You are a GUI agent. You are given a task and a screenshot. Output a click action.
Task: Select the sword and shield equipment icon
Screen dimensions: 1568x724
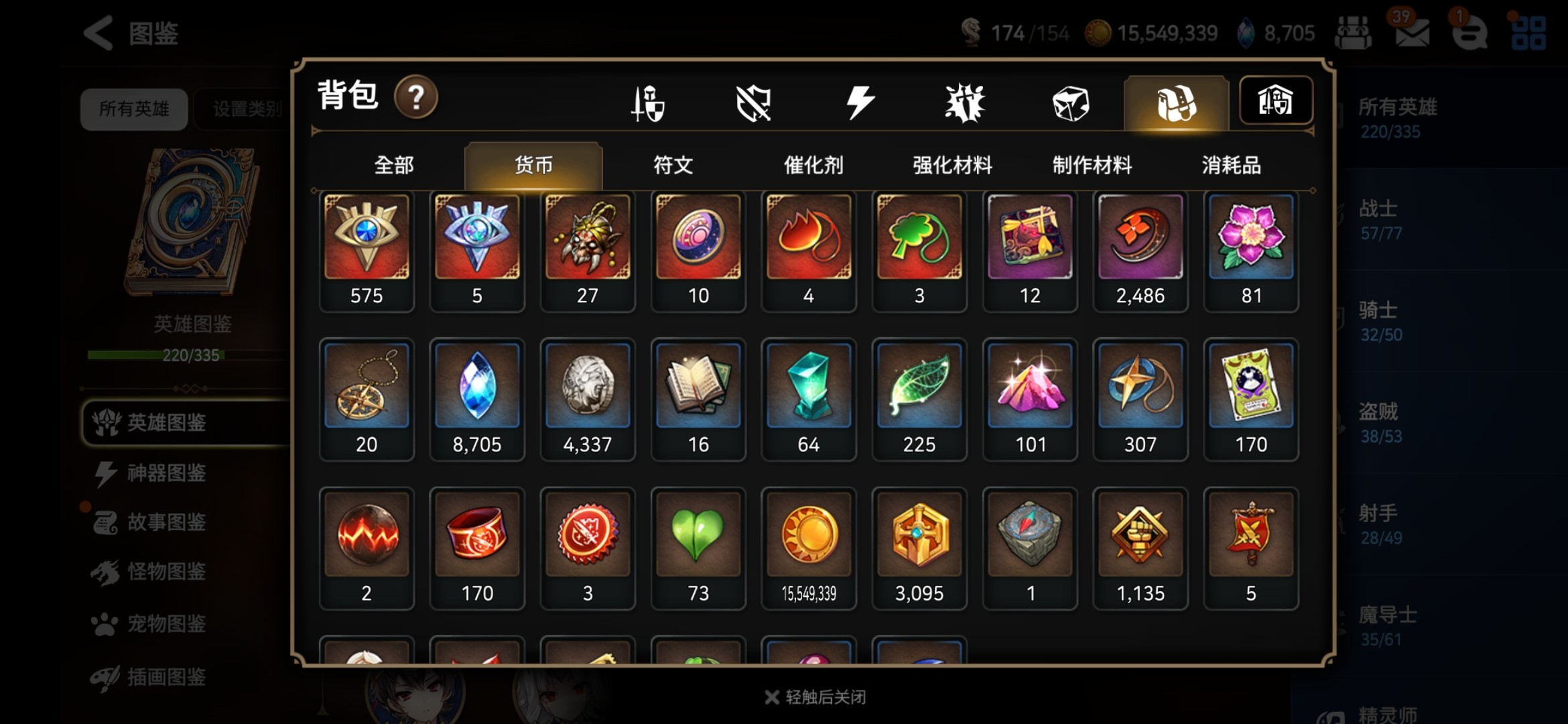tap(648, 103)
